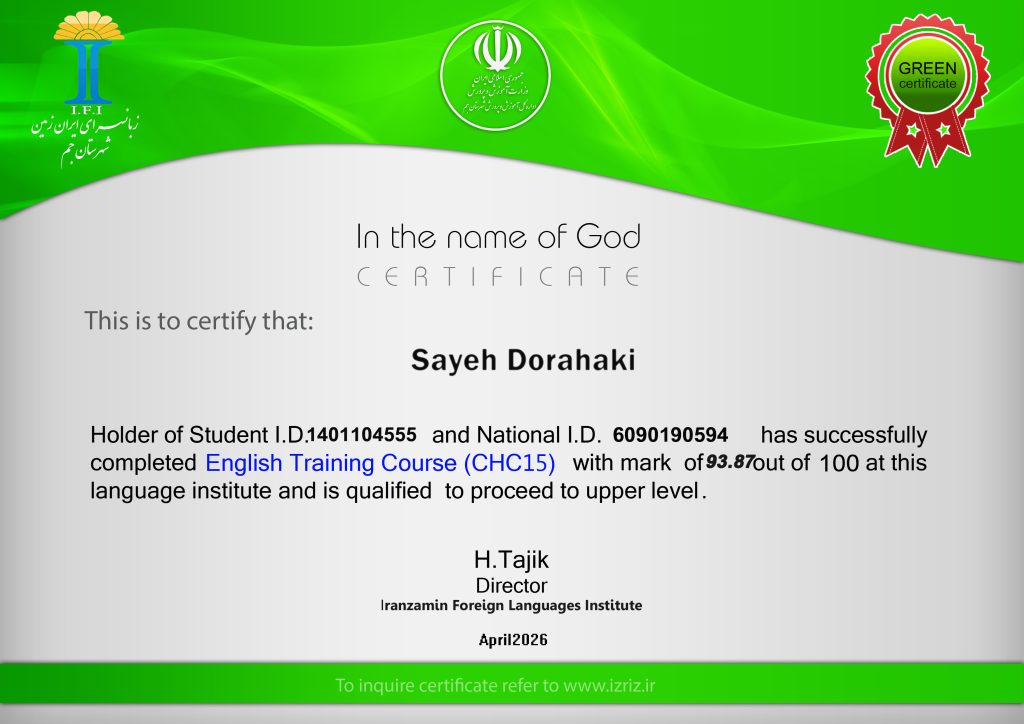Screen dimensions: 1024x724
Task: Click the spaced CERTIFICATE title
Action: point(498,277)
